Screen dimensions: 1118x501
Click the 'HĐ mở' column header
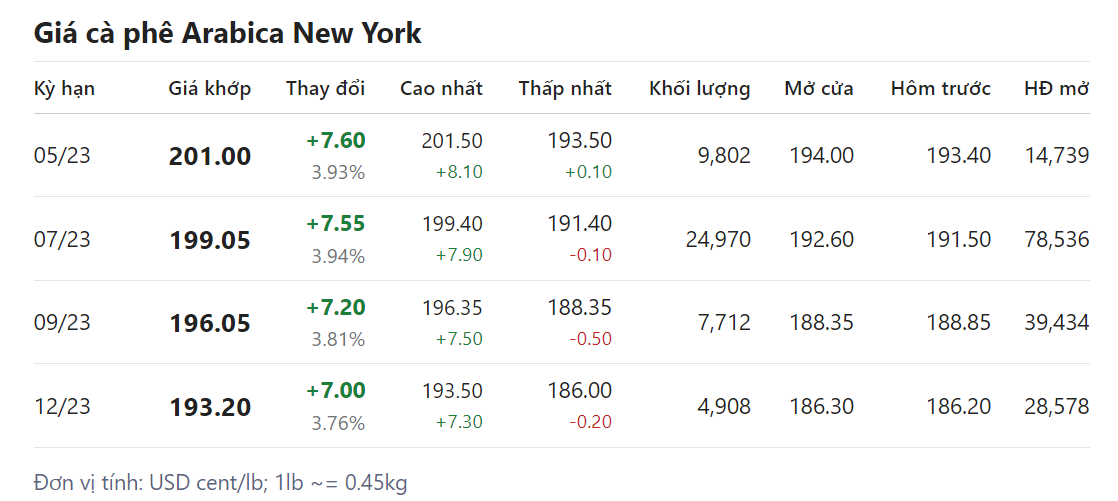click(x=1056, y=88)
